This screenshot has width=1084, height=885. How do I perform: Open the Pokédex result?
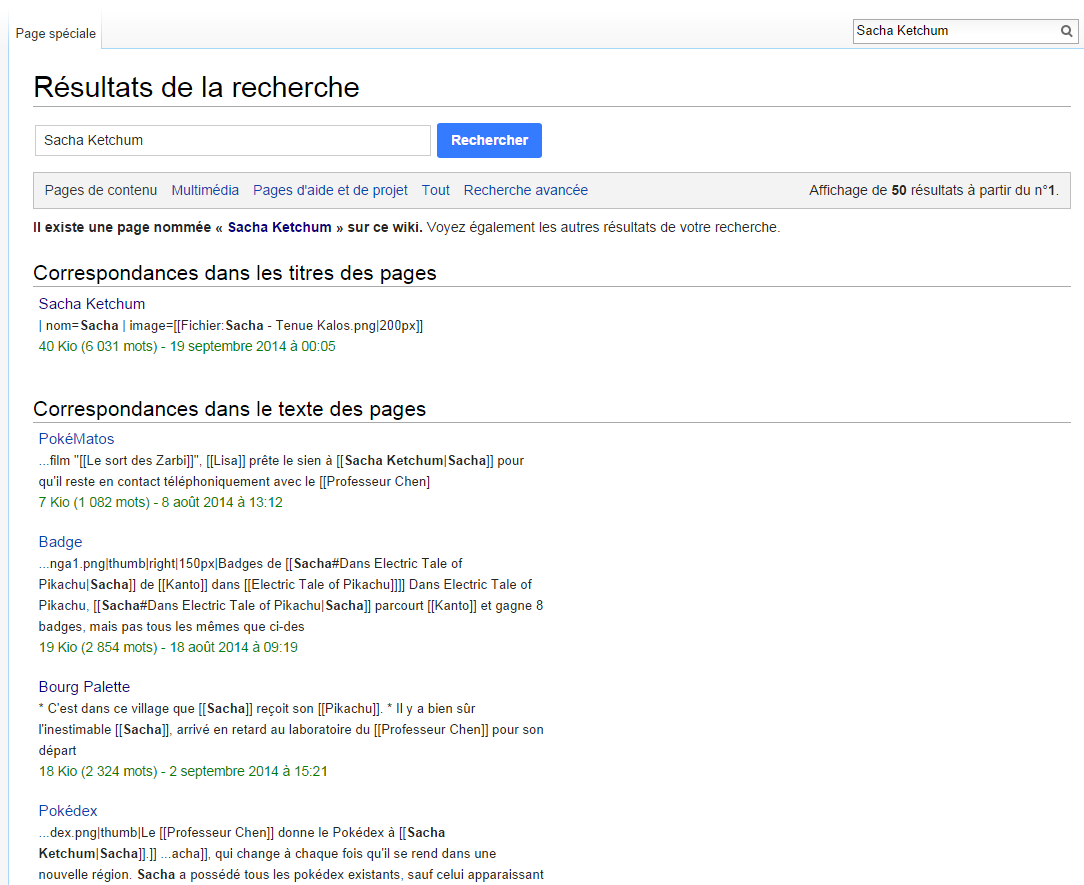pyautogui.click(x=68, y=811)
